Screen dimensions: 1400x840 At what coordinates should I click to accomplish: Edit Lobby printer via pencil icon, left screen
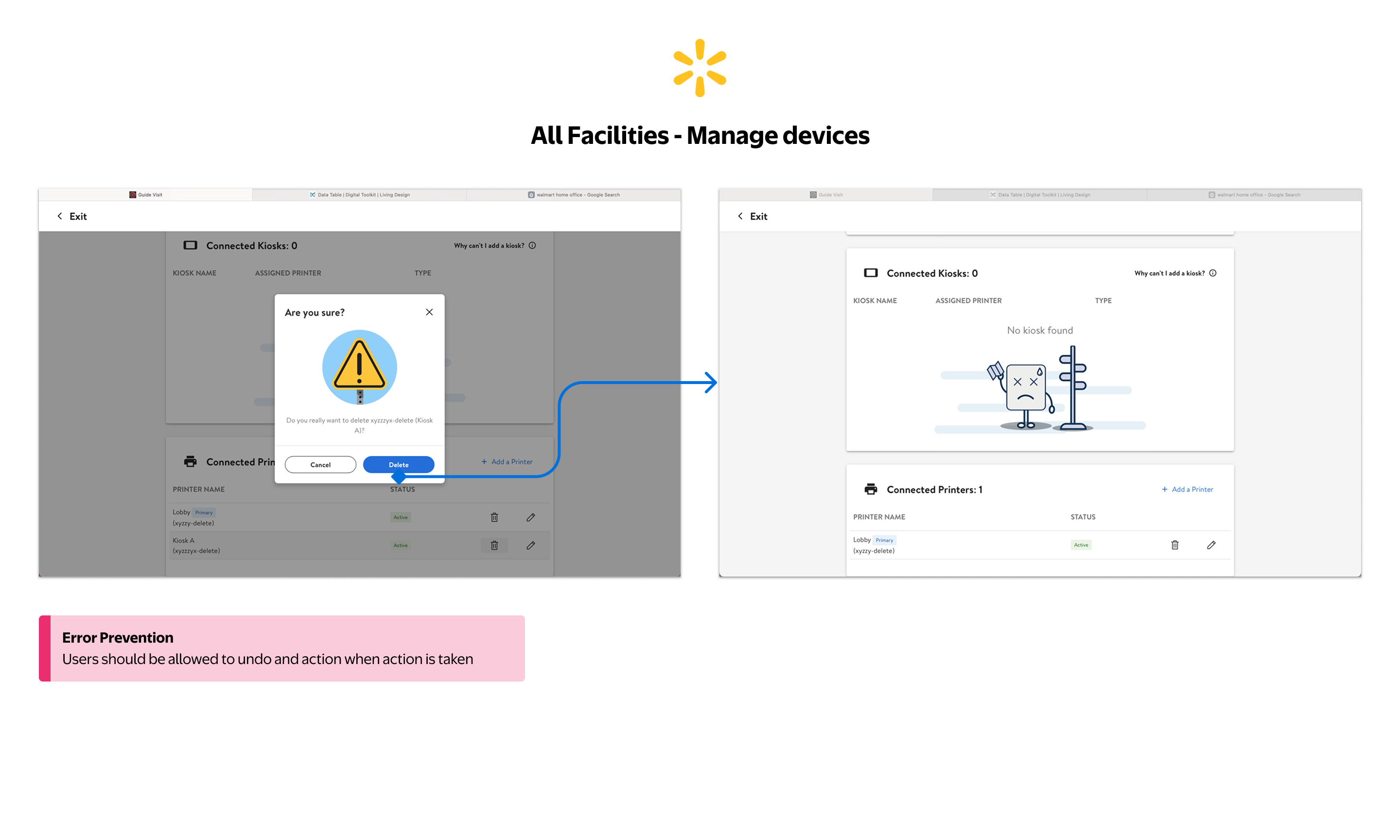(531, 517)
